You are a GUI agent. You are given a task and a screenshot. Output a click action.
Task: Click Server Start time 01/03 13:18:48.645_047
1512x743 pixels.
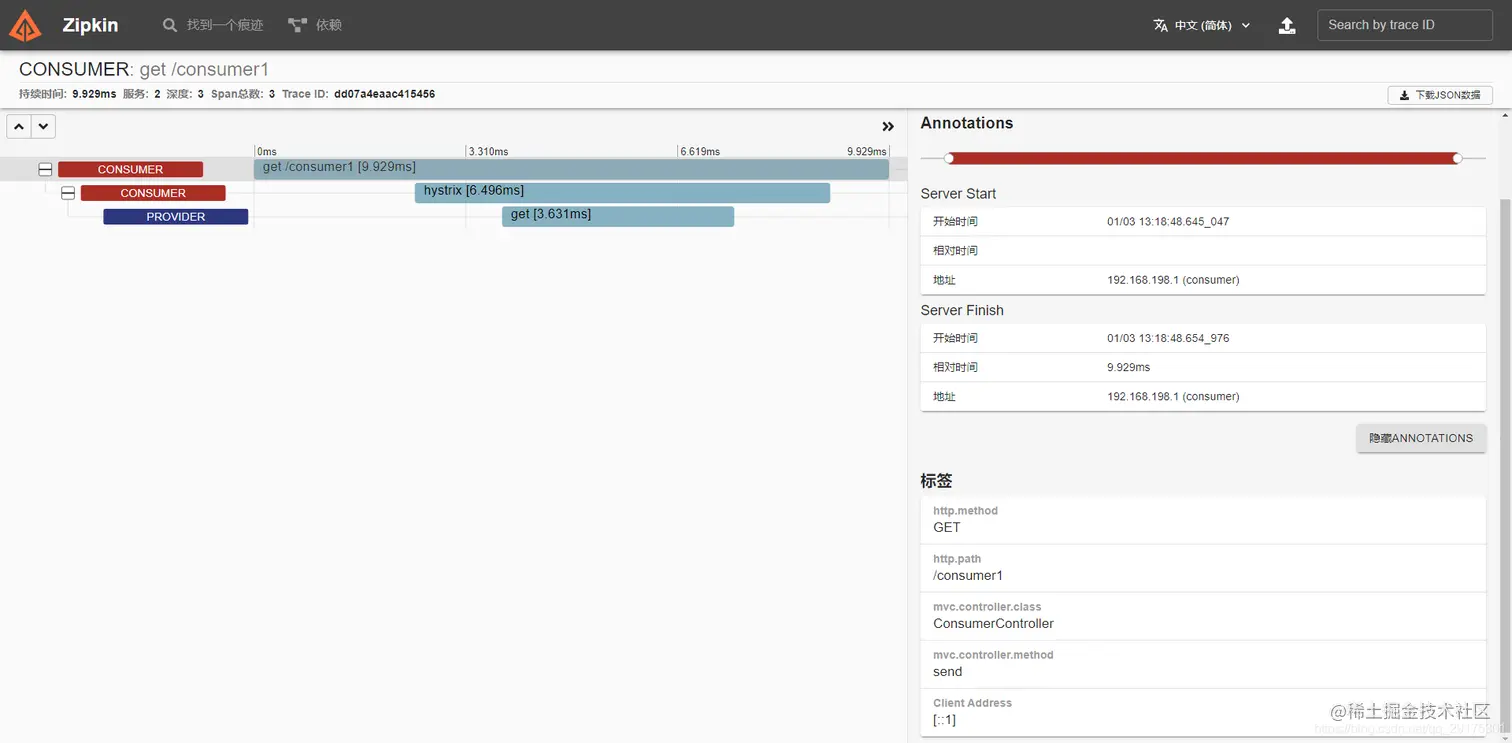1168,222
